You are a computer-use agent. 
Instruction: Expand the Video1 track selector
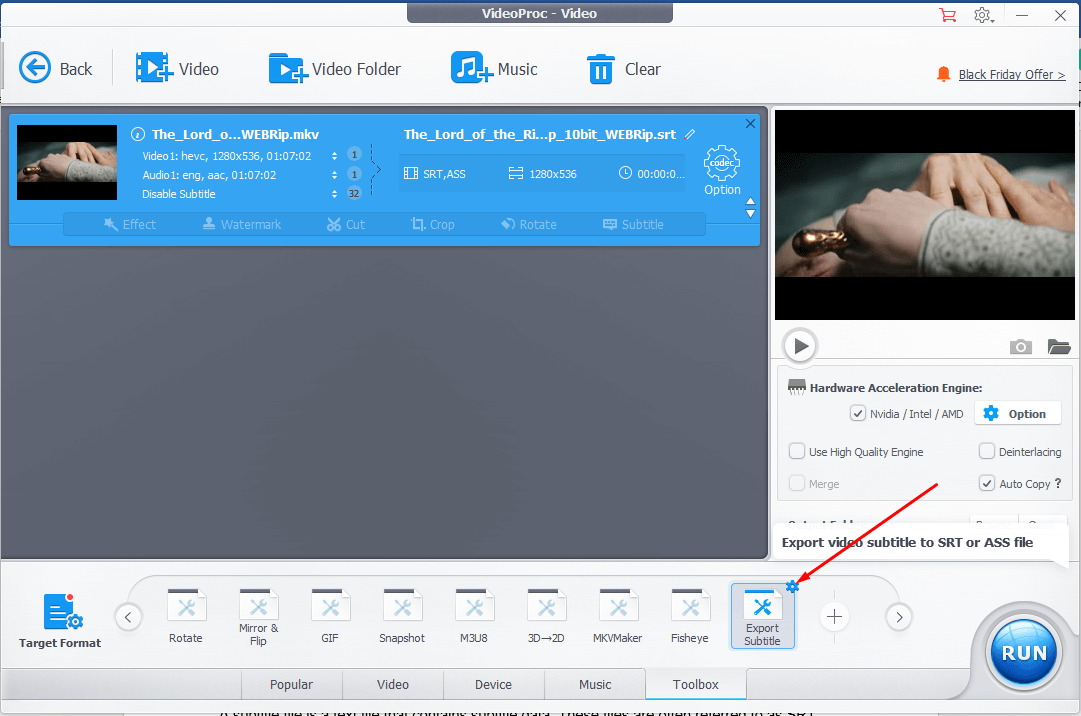334,156
